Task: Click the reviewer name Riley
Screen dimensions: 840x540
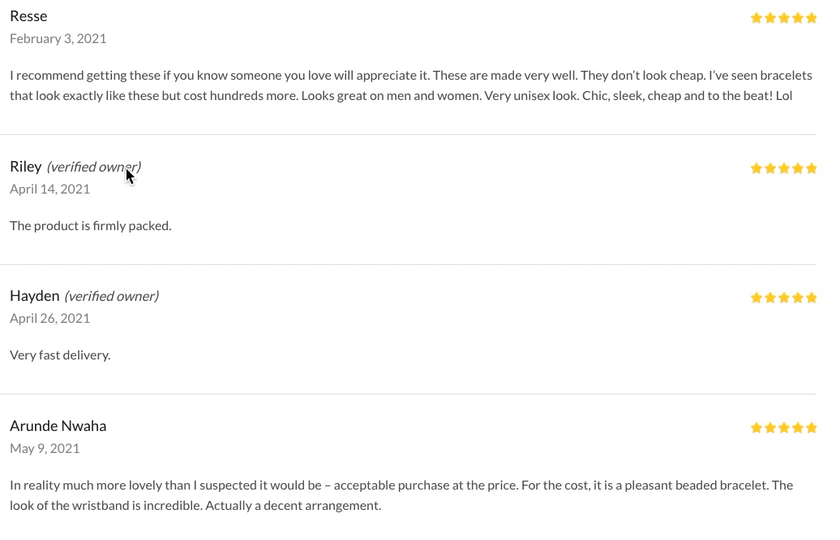Action: 26,167
